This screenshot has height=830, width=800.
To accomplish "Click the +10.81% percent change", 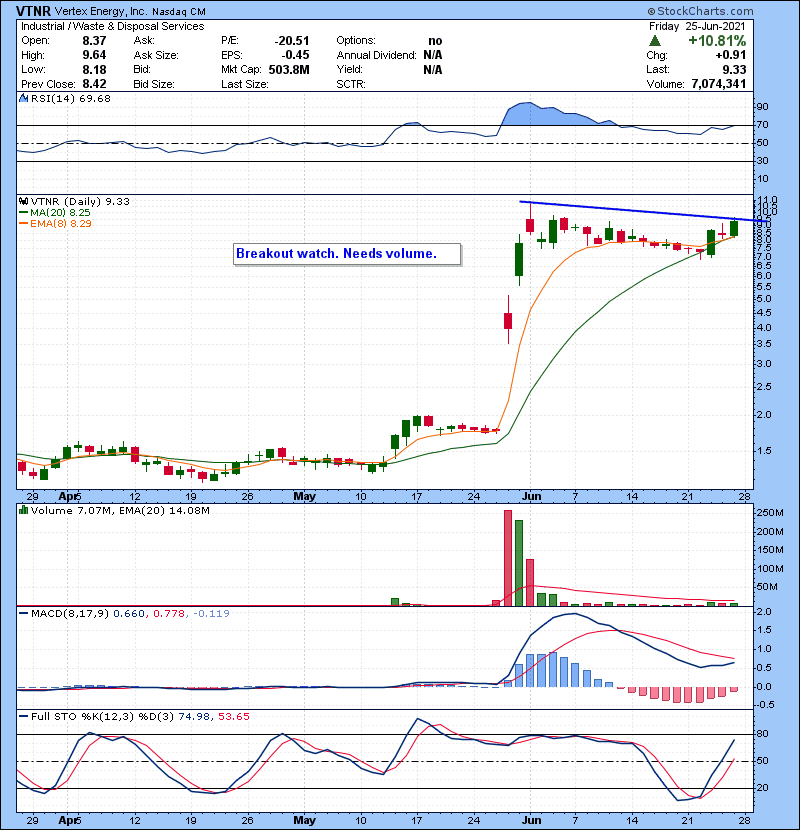I will [717, 41].
